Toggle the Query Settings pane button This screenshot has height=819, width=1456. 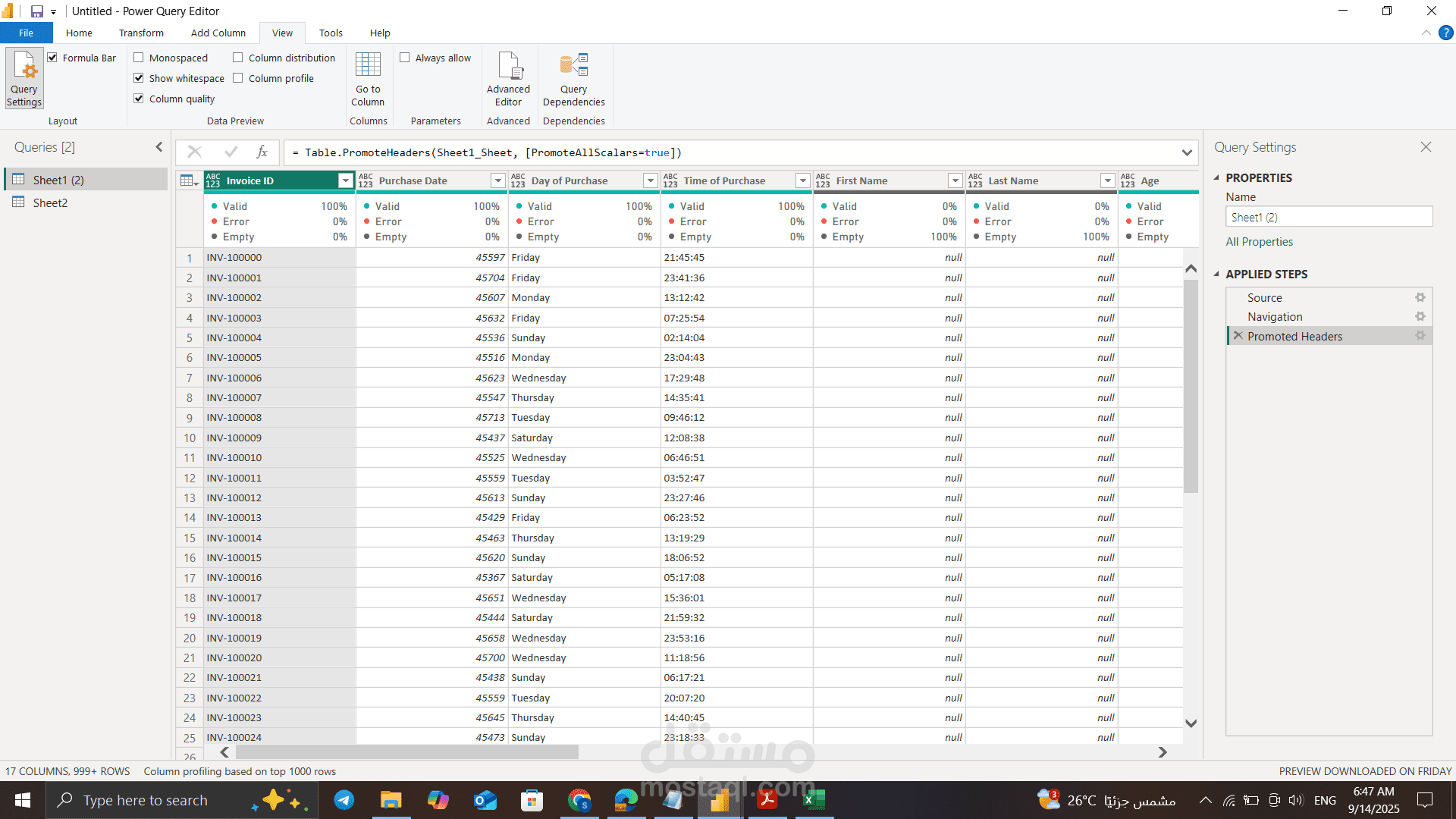coord(24,79)
